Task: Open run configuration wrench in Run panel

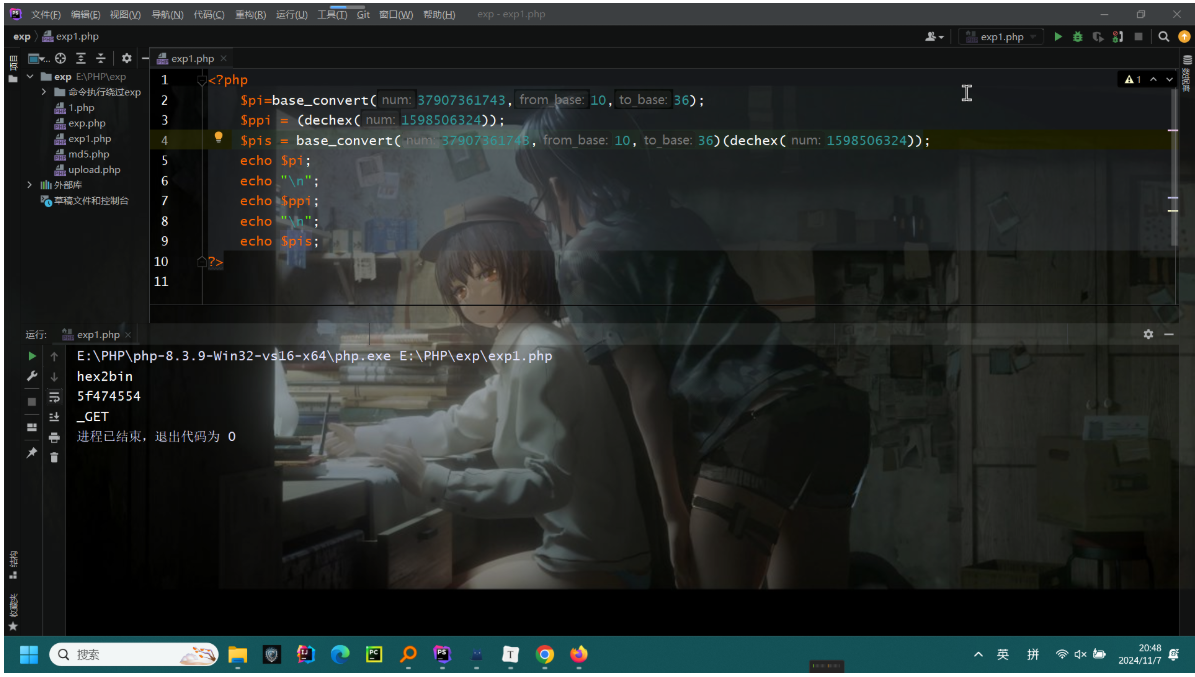Action: point(32,376)
